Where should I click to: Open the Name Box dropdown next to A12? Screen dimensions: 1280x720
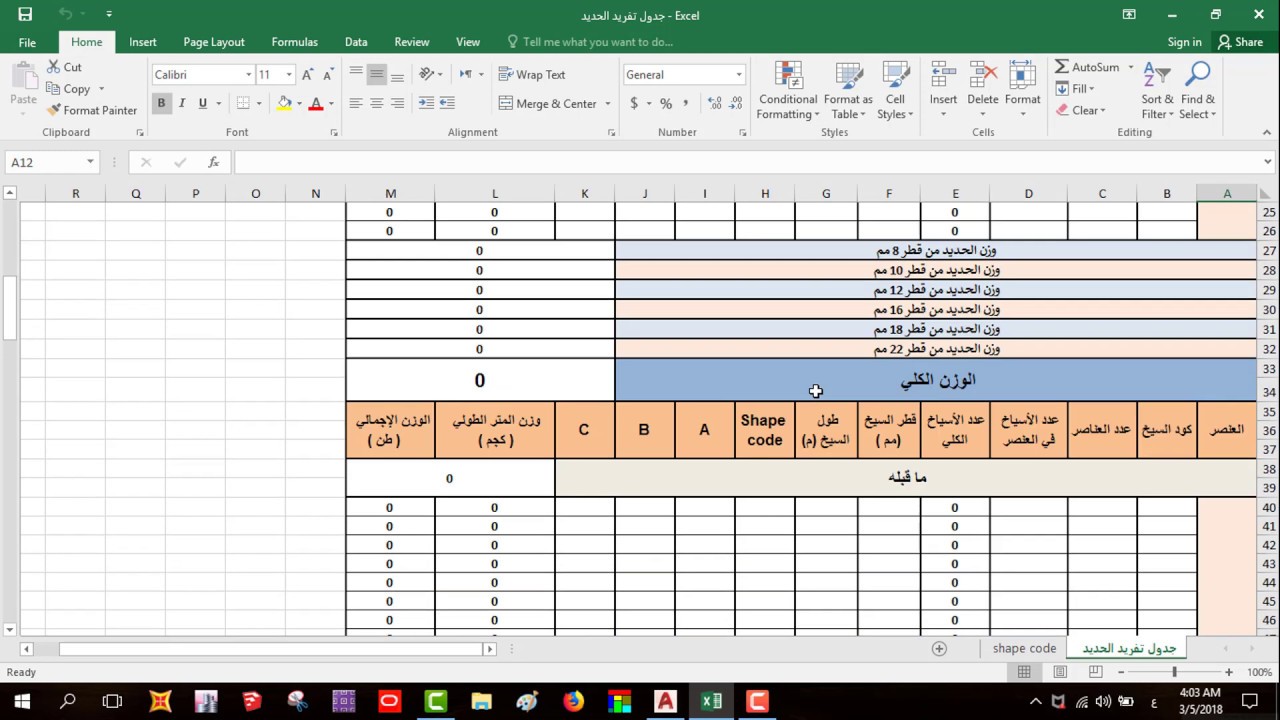tap(90, 162)
